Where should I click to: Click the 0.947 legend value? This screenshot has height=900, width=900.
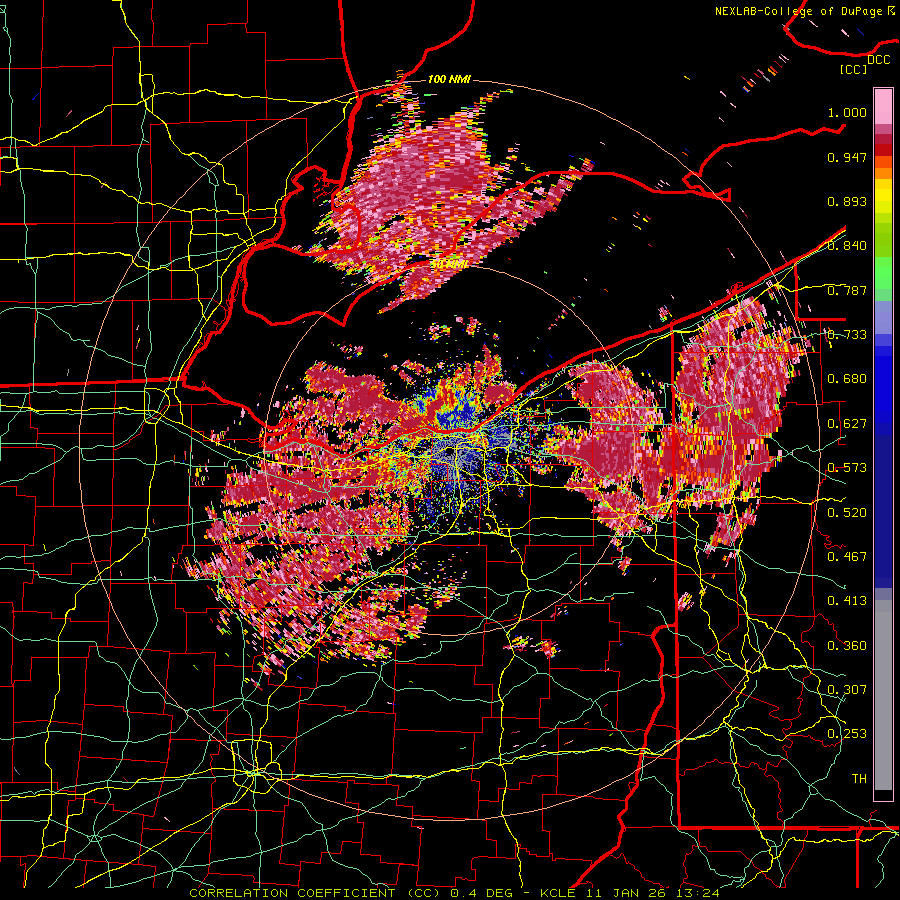pyautogui.click(x=847, y=157)
